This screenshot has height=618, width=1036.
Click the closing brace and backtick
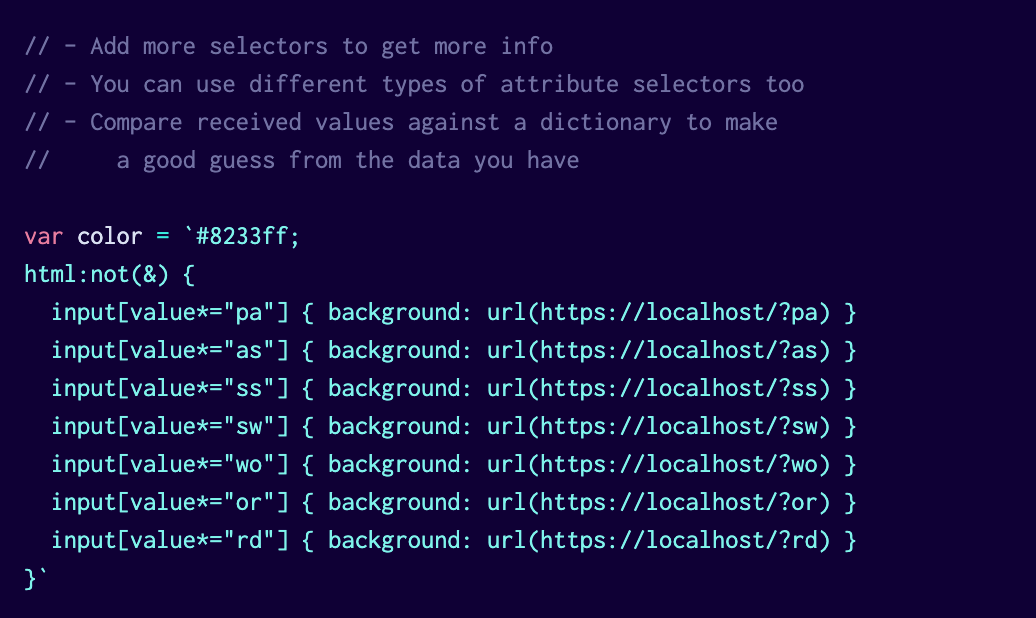click(x=36, y=578)
